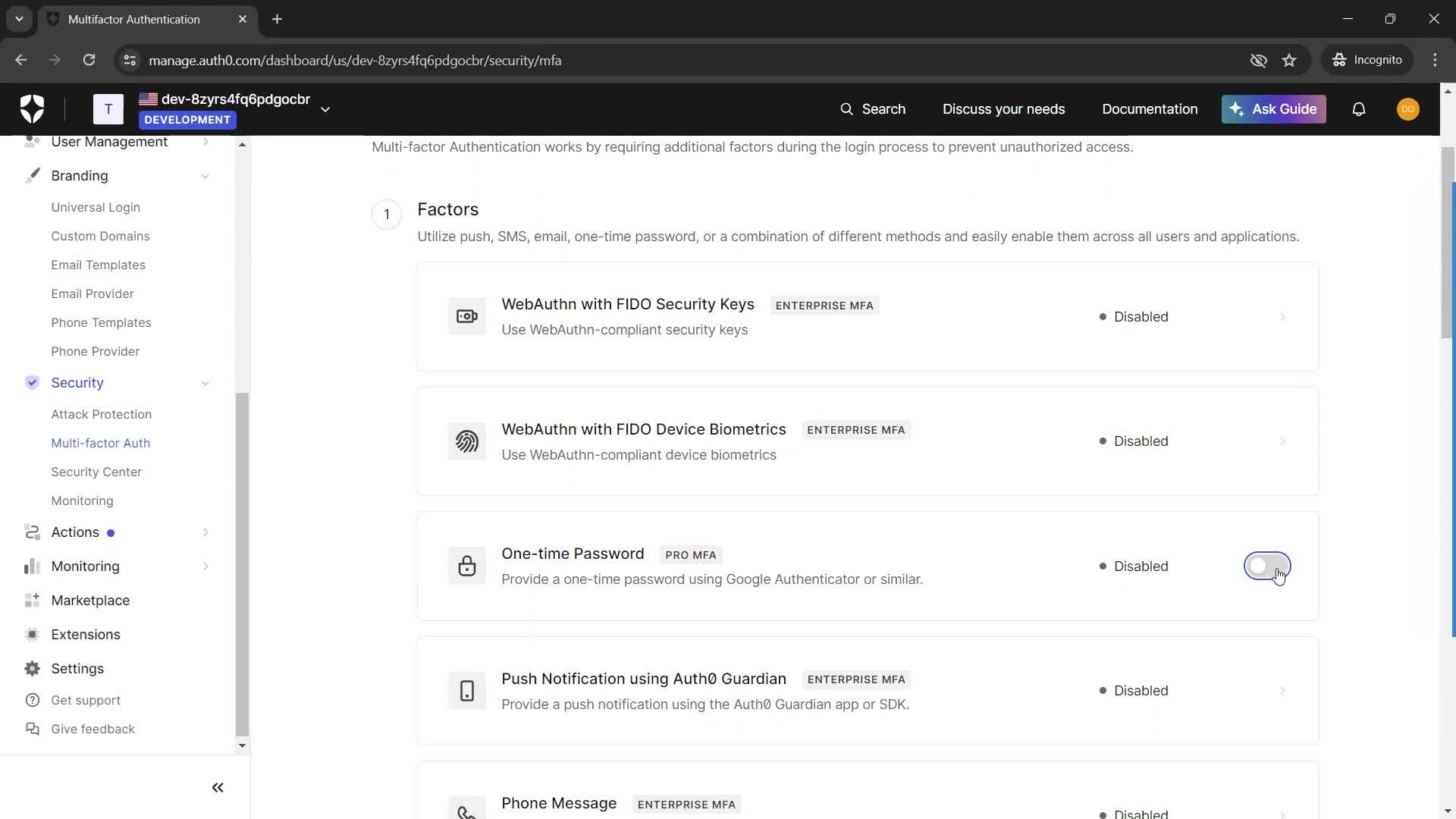Expand Actions submenu chevron
The width and height of the screenshot is (1456, 819).
tap(206, 532)
